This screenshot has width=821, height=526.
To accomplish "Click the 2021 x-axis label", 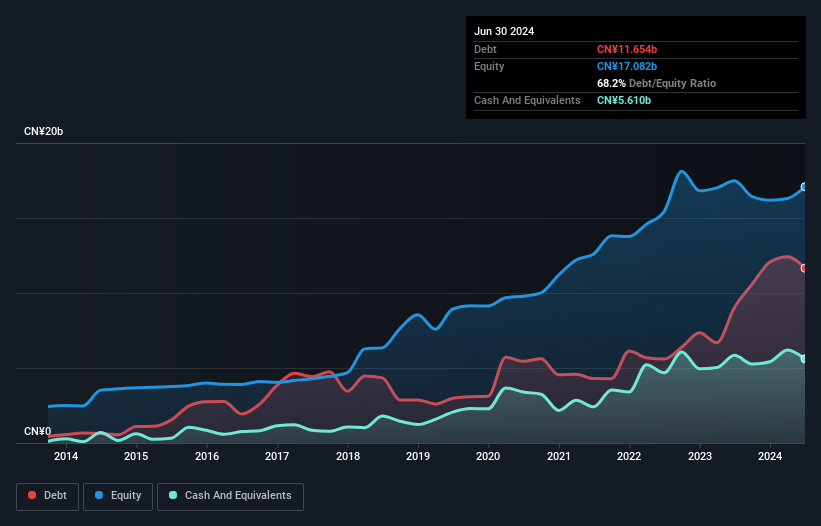I will click(x=559, y=456).
